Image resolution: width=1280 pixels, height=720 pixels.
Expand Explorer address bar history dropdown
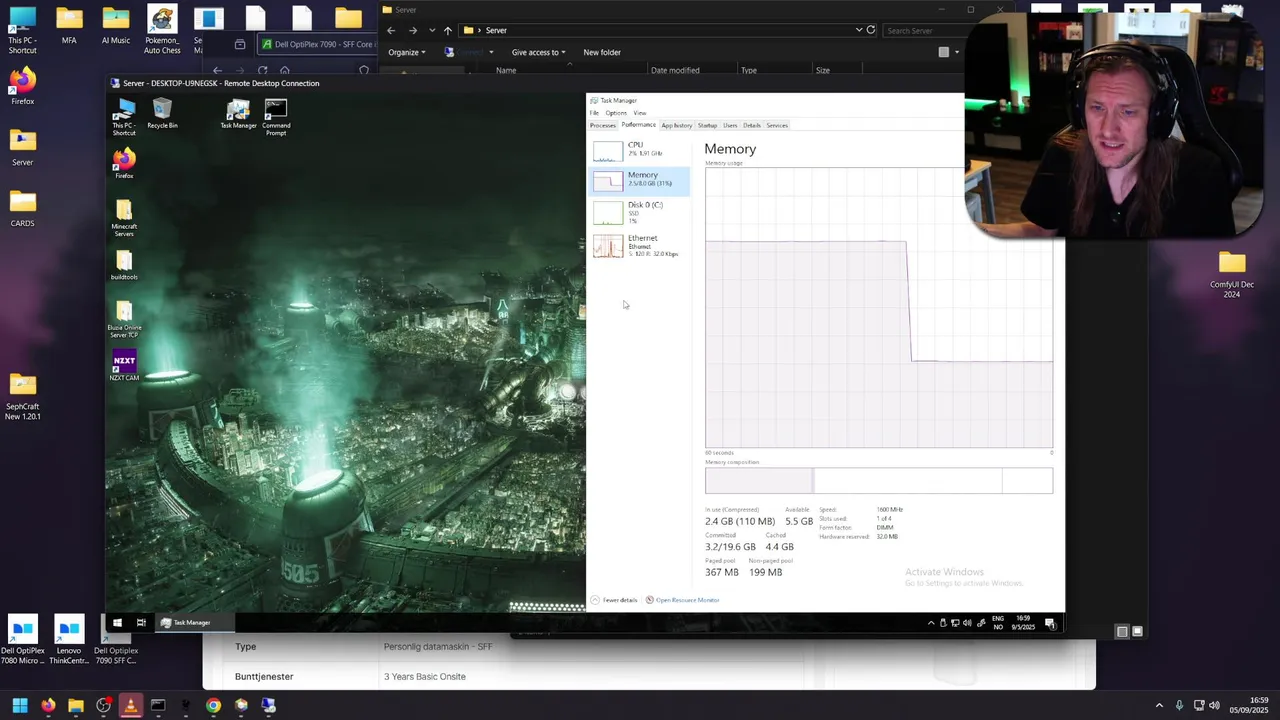pyautogui.click(x=858, y=30)
